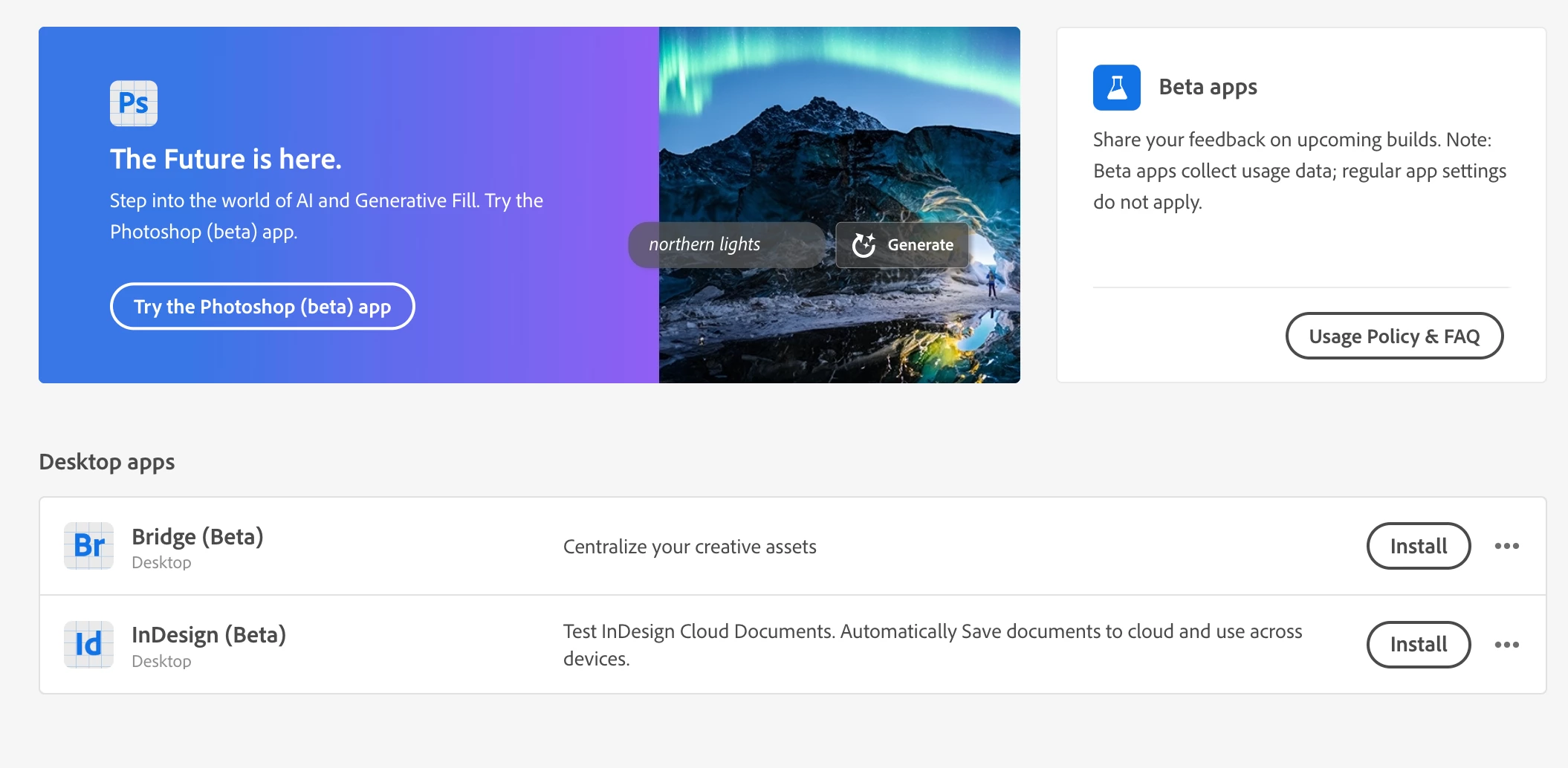Click 'The Future is here.' headline
The width and height of the screenshot is (1568, 768).
click(226, 159)
